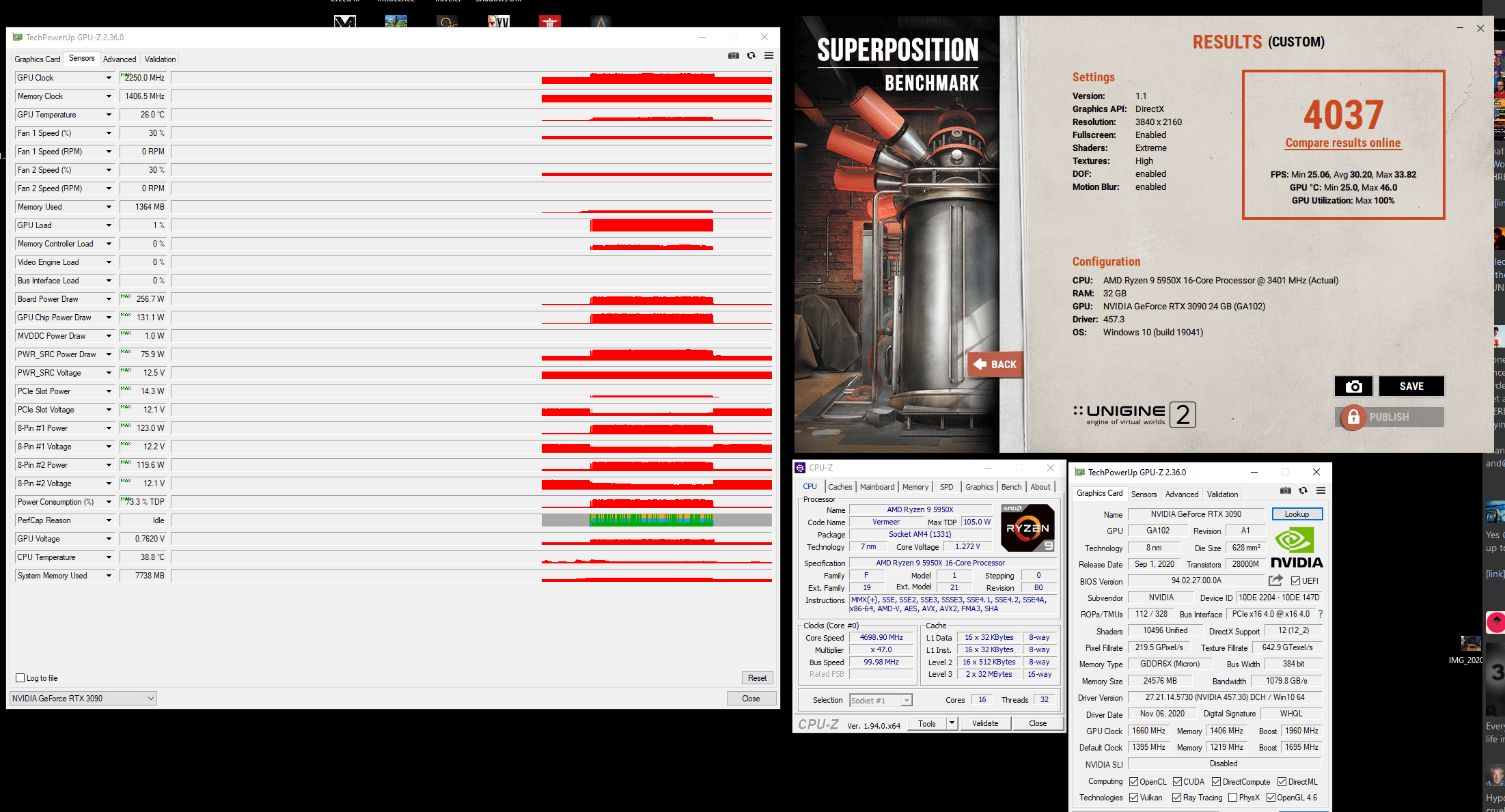1505x812 pixels.
Task: Click the Compare results online link
Action: (1342, 143)
